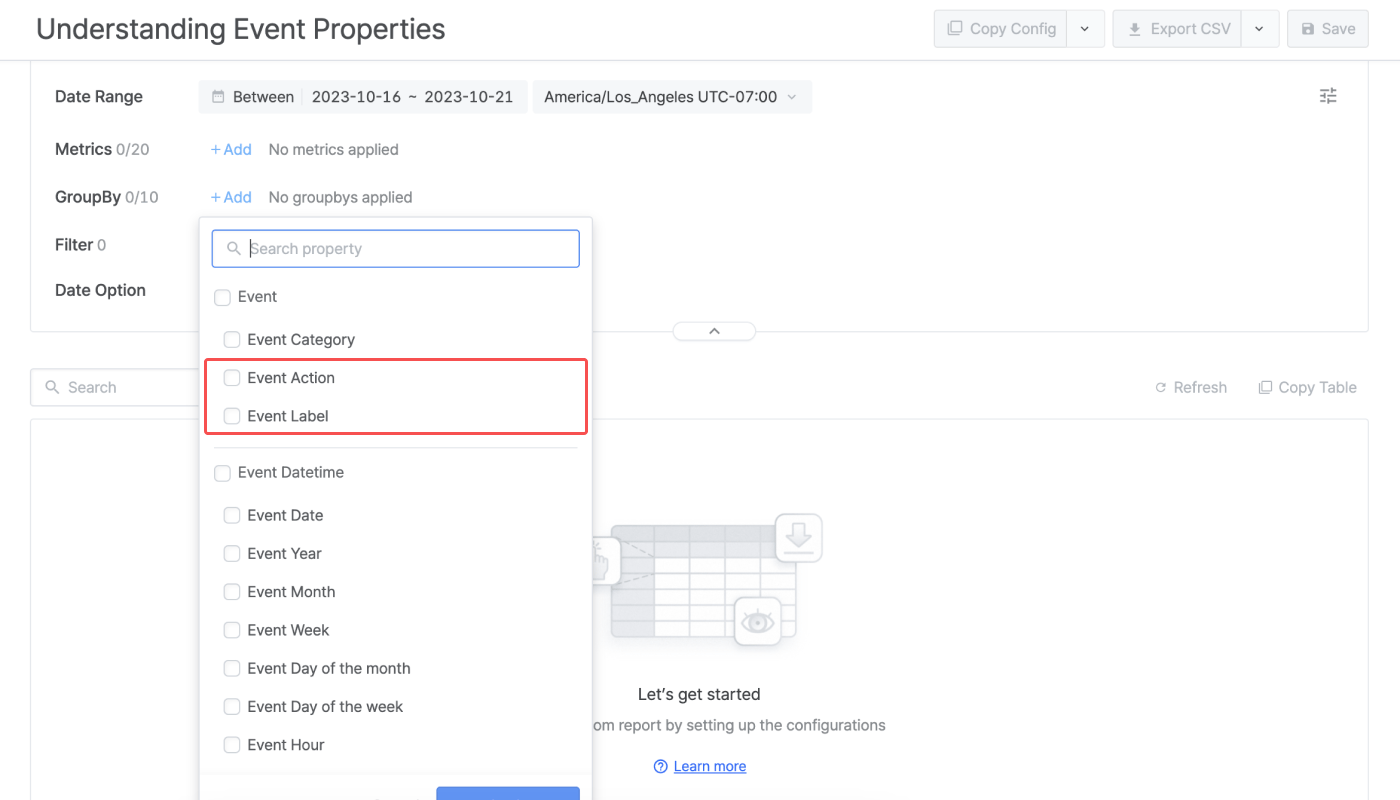This screenshot has width=1400, height=800.
Task: Open the America/Los_Angeles timezone dropdown
Action: 672,97
